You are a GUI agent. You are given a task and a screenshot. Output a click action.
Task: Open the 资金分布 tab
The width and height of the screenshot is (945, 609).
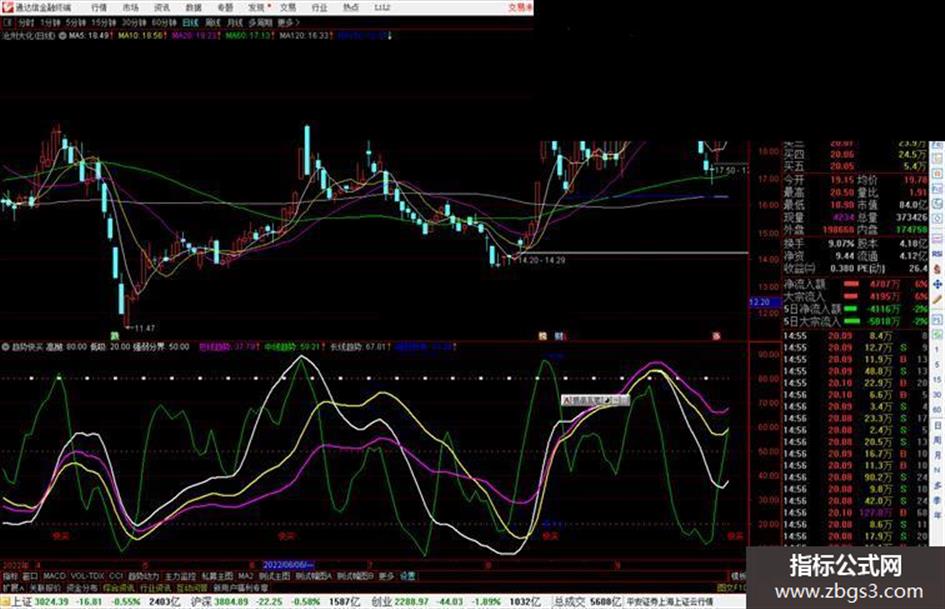[82, 587]
